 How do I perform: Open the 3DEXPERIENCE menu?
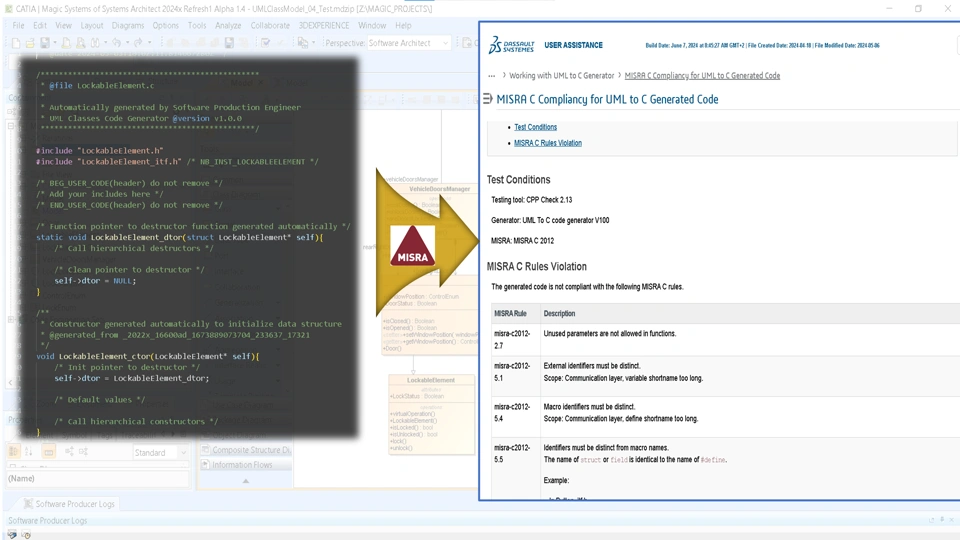pos(324,25)
